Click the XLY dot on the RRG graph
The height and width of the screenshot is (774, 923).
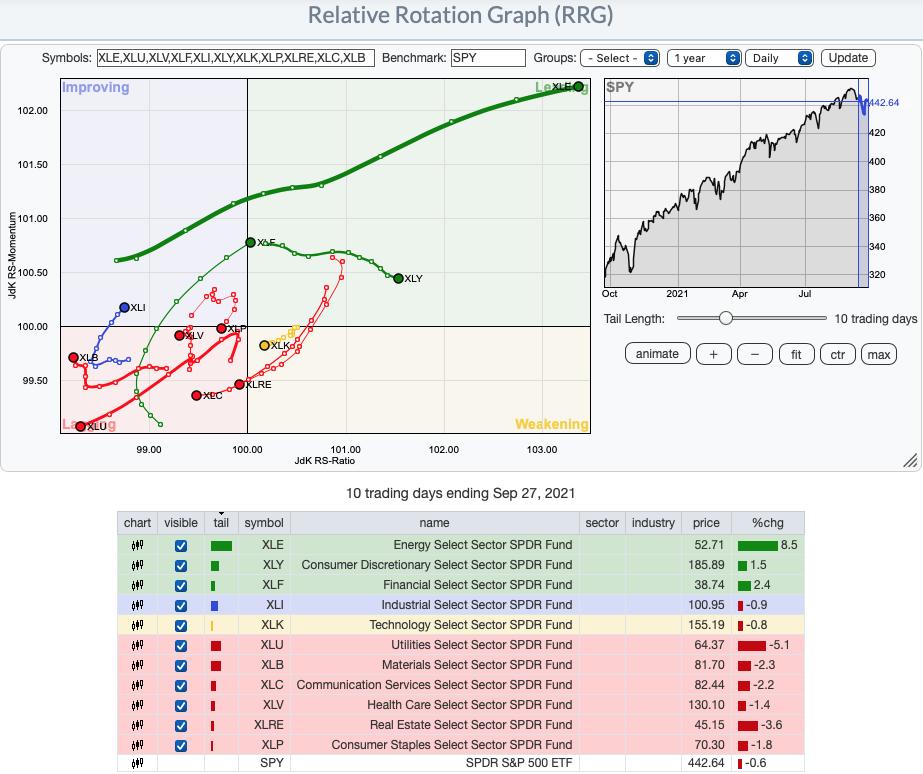pos(398,278)
